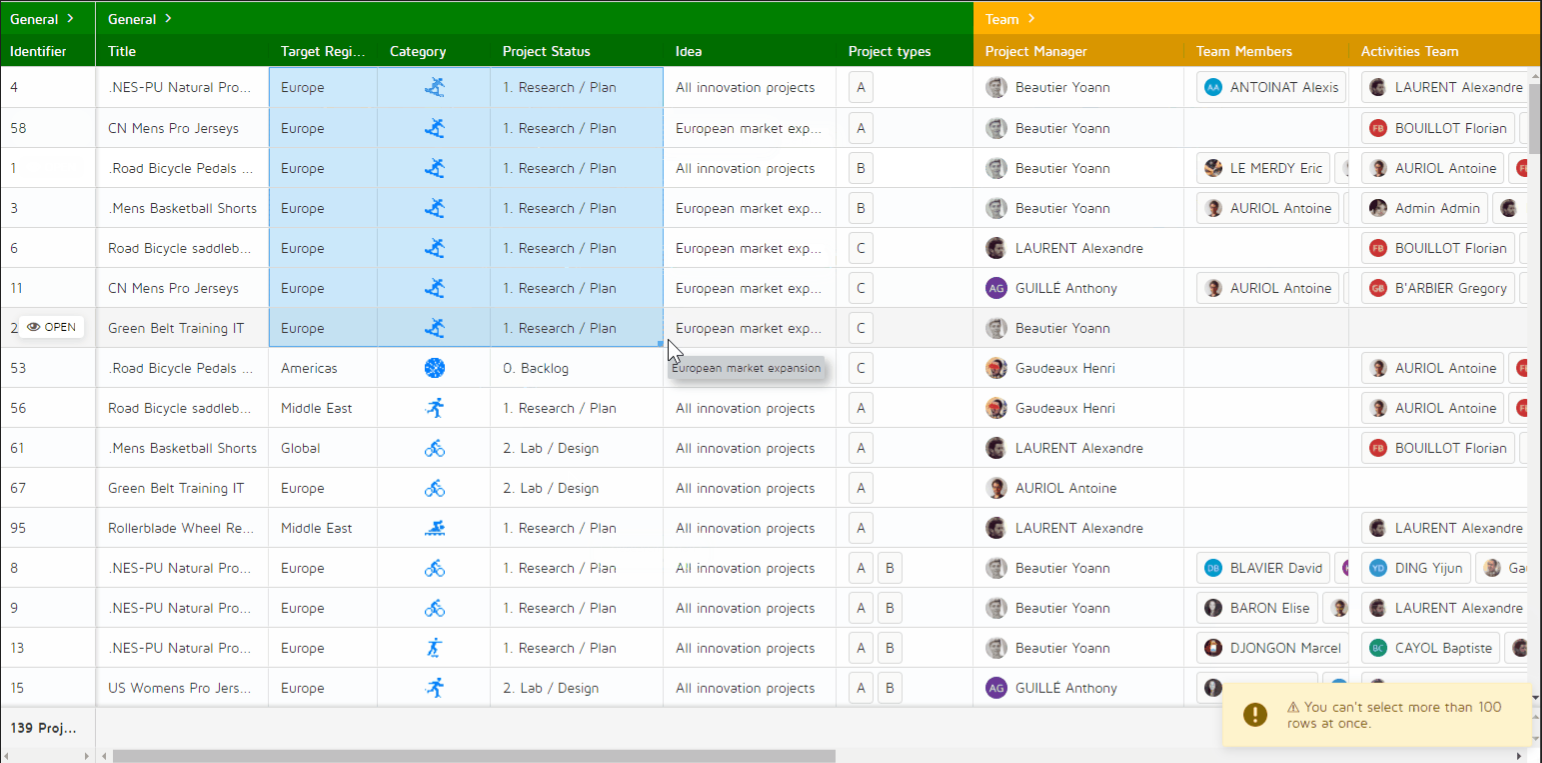Click the LE MERDY Eric team member chip
The width and height of the screenshot is (1542, 763).
[1265, 168]
